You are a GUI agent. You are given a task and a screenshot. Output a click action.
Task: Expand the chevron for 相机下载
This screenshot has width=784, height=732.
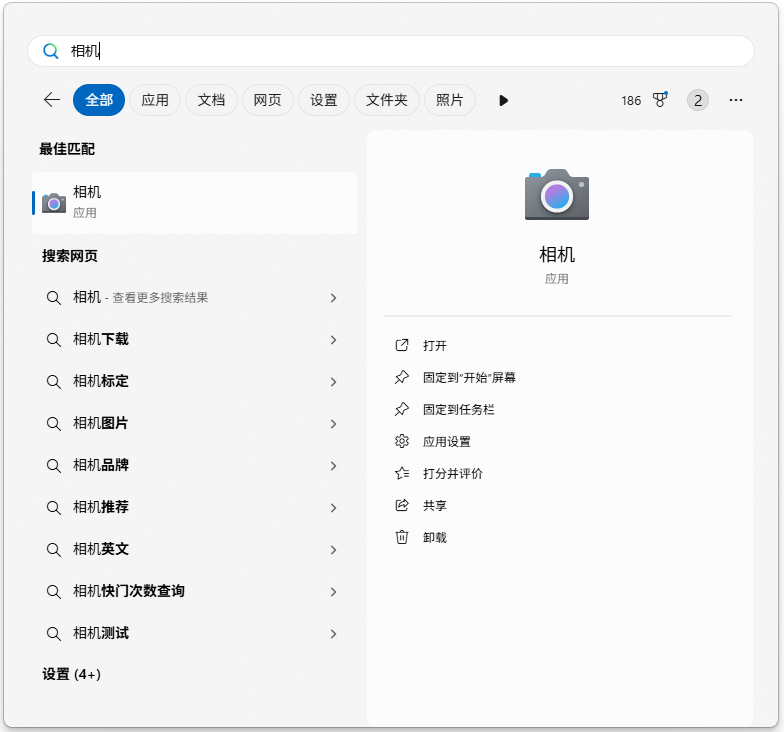point(334,340)
